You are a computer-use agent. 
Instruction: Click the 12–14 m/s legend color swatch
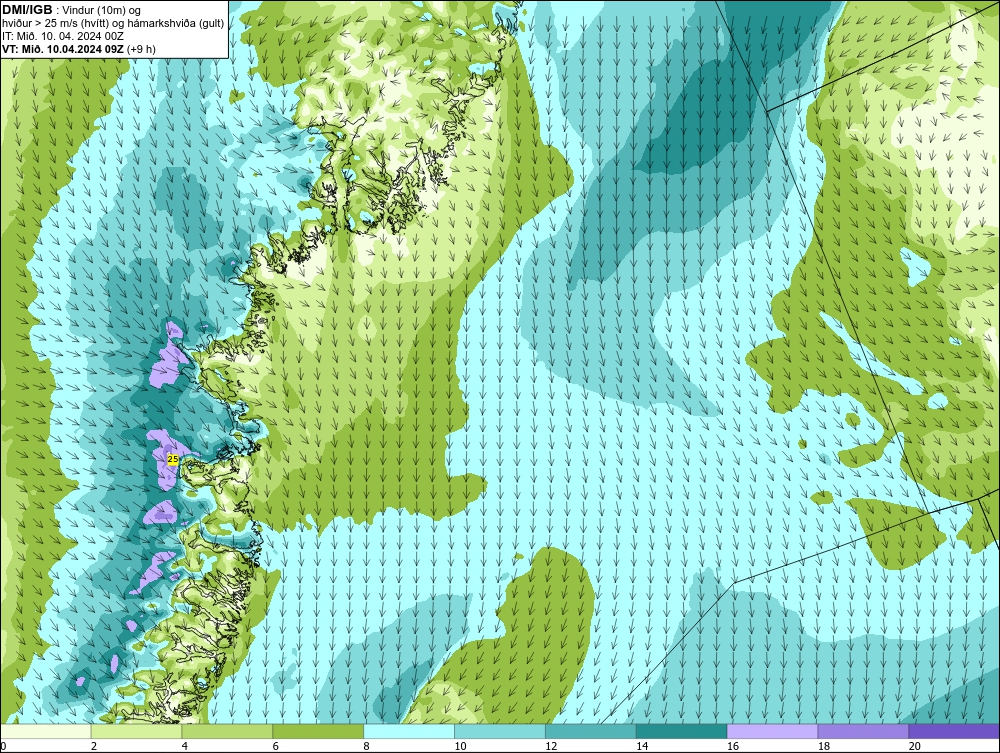point(591,731)
